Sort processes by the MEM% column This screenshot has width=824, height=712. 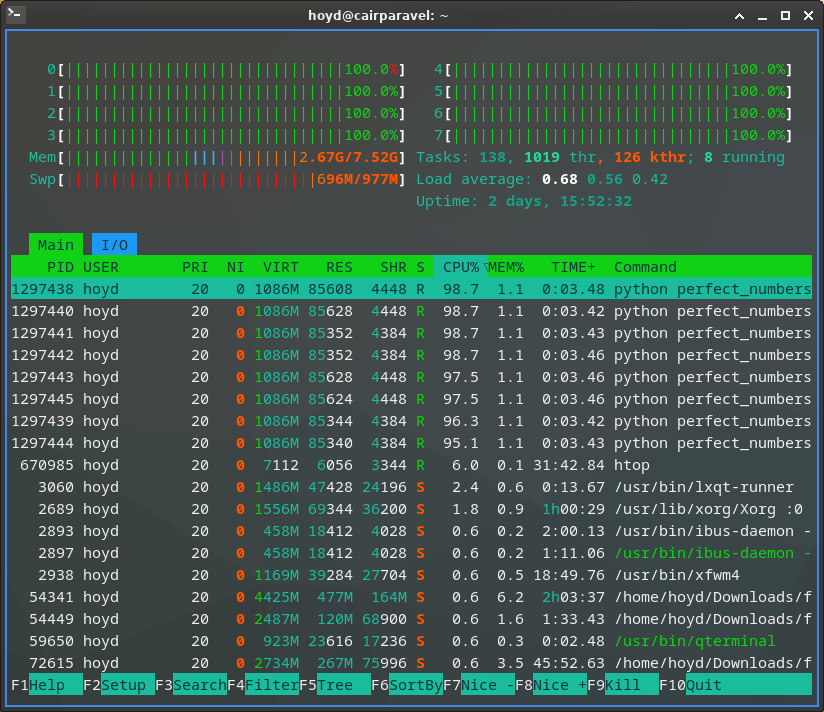point(508,267)
